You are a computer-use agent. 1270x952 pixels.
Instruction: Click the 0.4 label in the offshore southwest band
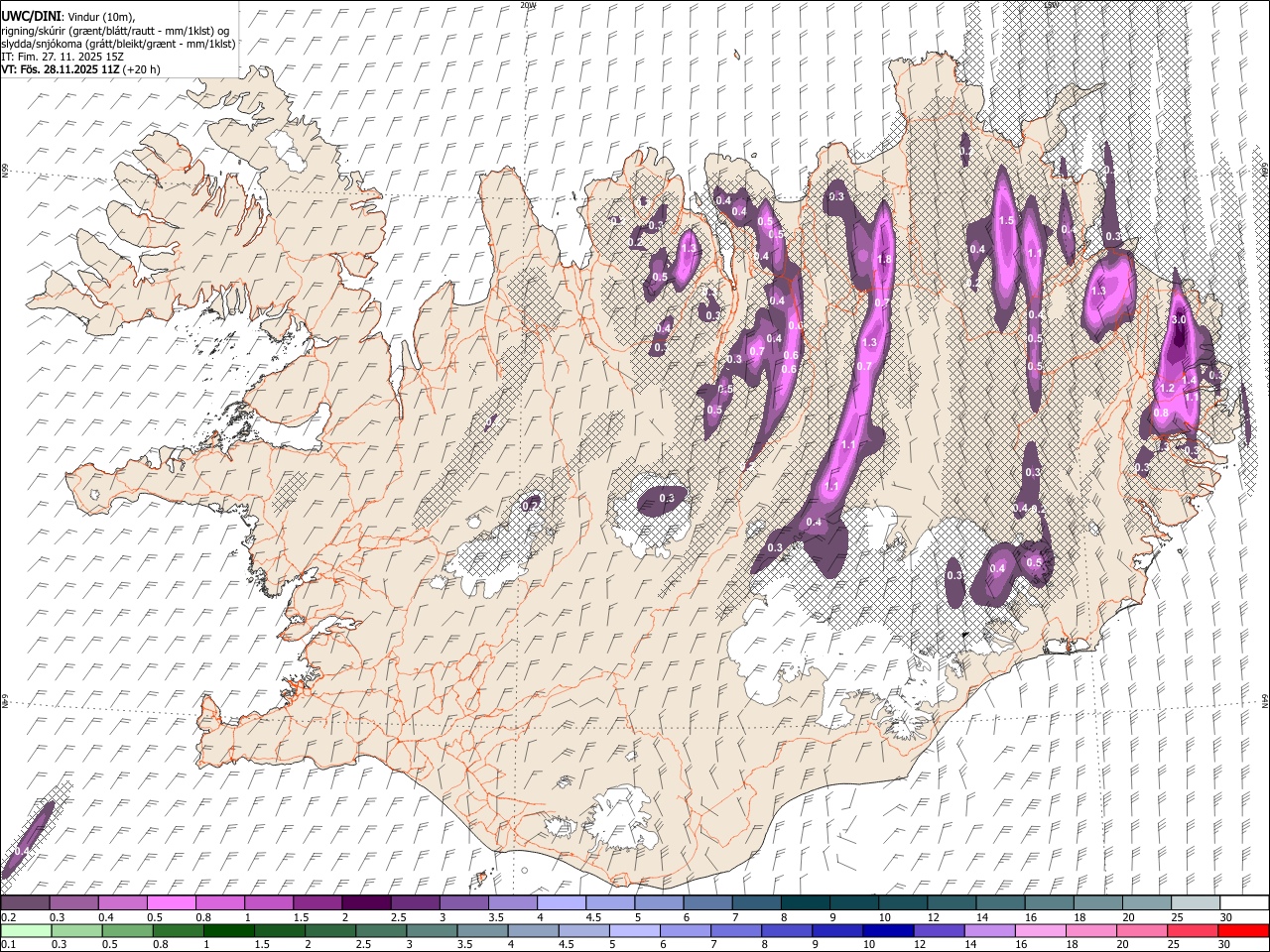[22, 851]
